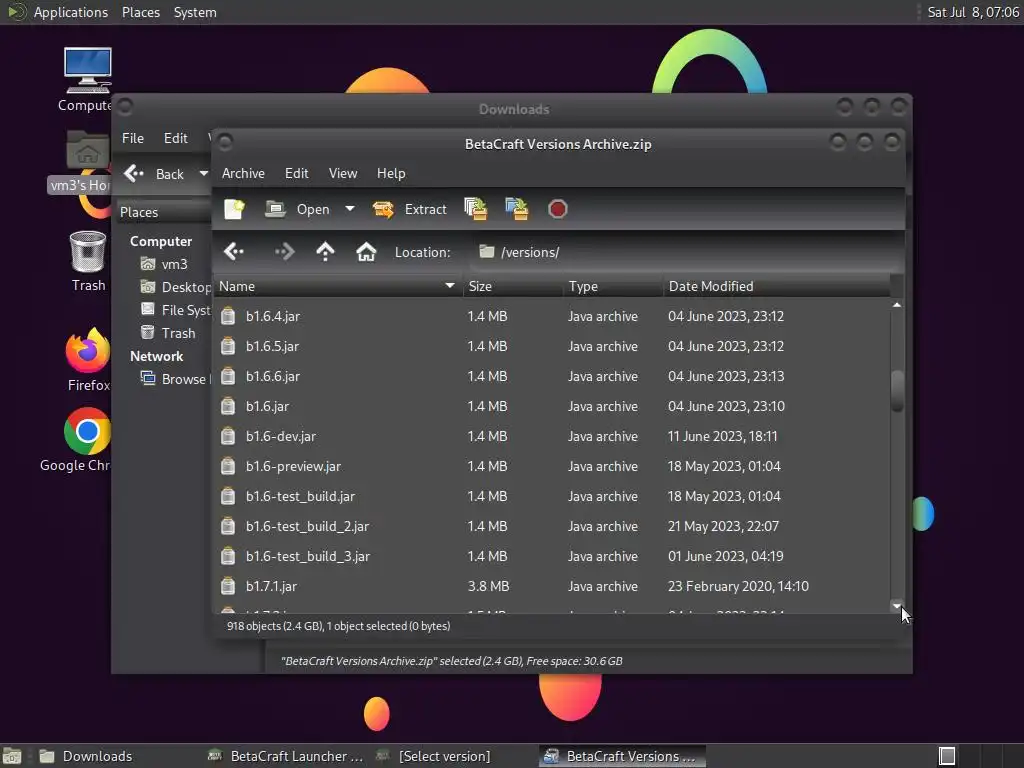Open the Archive menu
The width and height of the screenshot is (1024, 768).
(243, 173)
